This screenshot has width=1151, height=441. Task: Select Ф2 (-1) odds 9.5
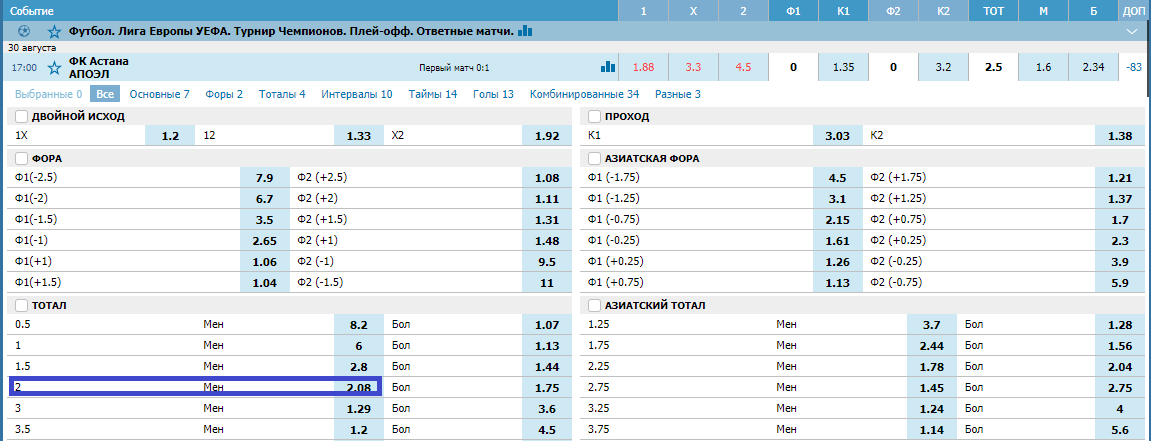pyautogui.click(x=547, y=261)
